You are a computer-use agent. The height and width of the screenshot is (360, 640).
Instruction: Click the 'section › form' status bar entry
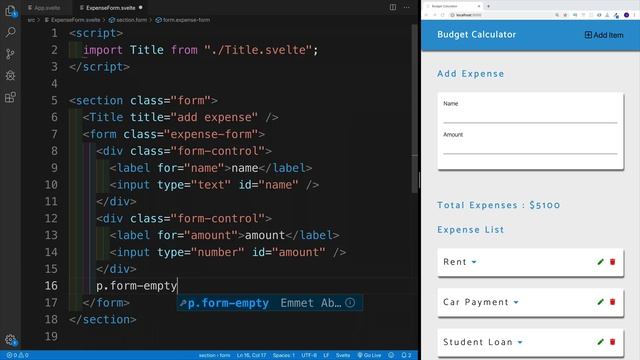(214, 356)
